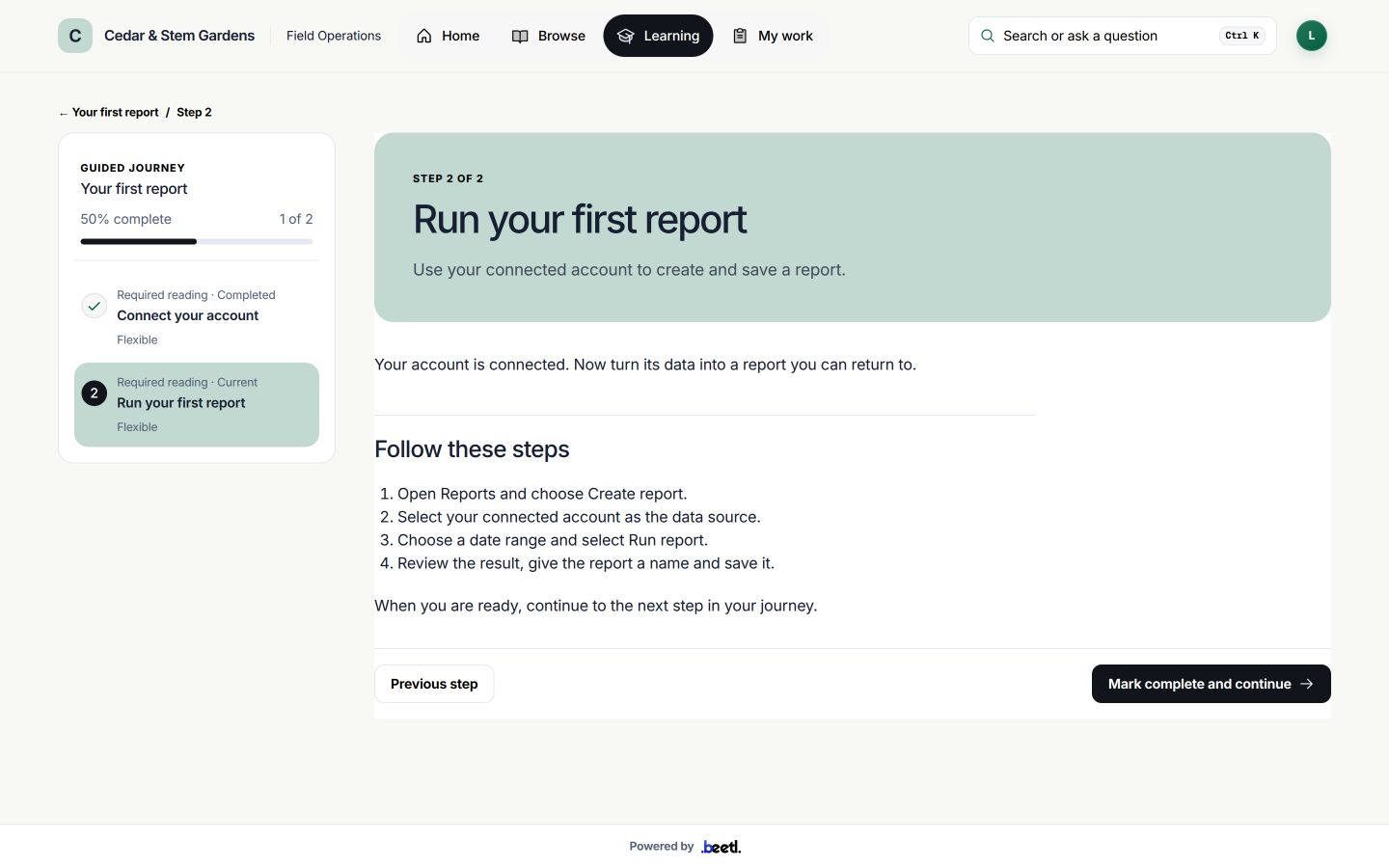The width and height of the screenshot is (1389, 868).
Task: Click the 50% complete text
Action: pyautogui.click(x=125, y=219)
